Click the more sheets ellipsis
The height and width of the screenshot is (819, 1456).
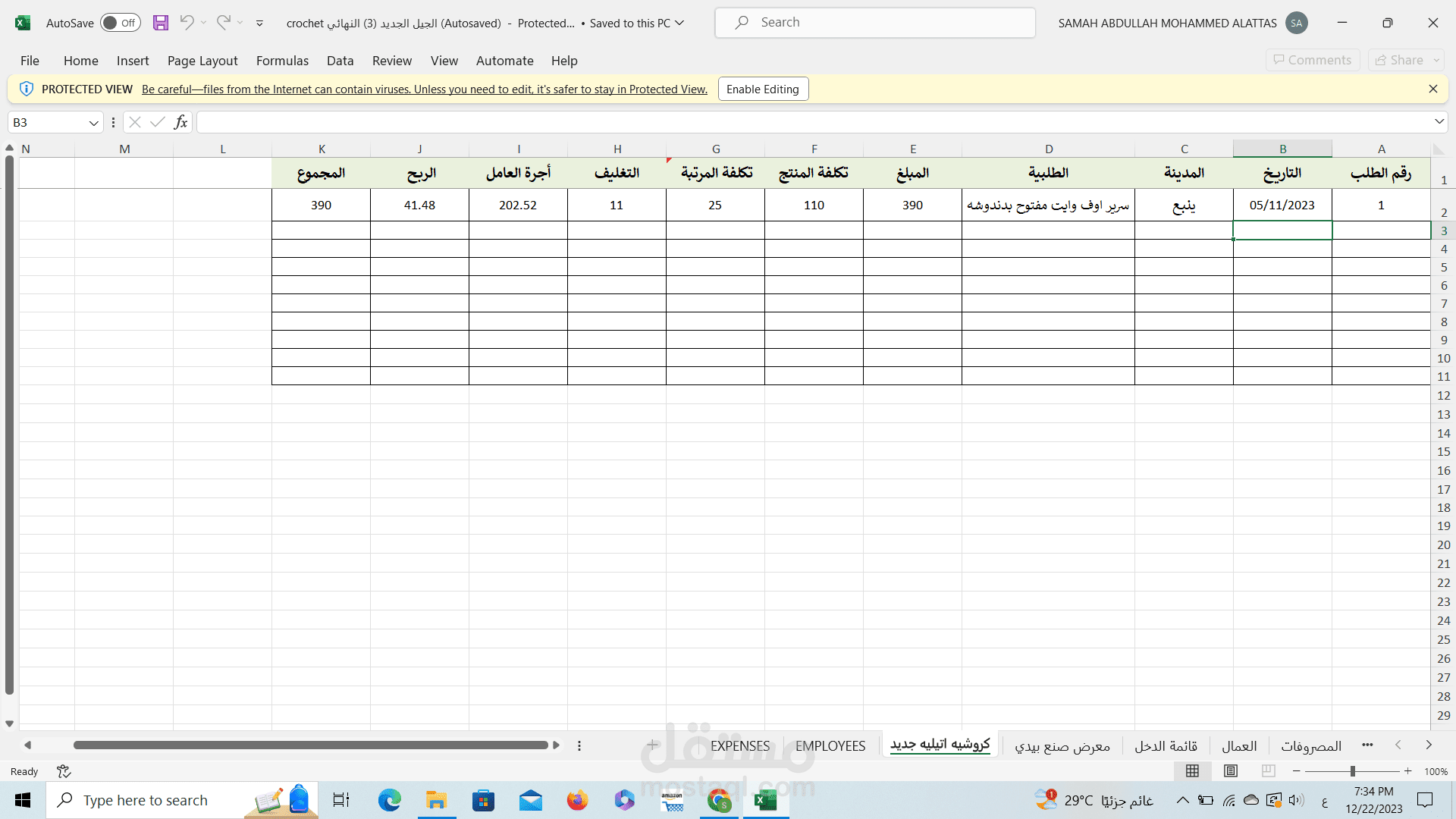1367,745
